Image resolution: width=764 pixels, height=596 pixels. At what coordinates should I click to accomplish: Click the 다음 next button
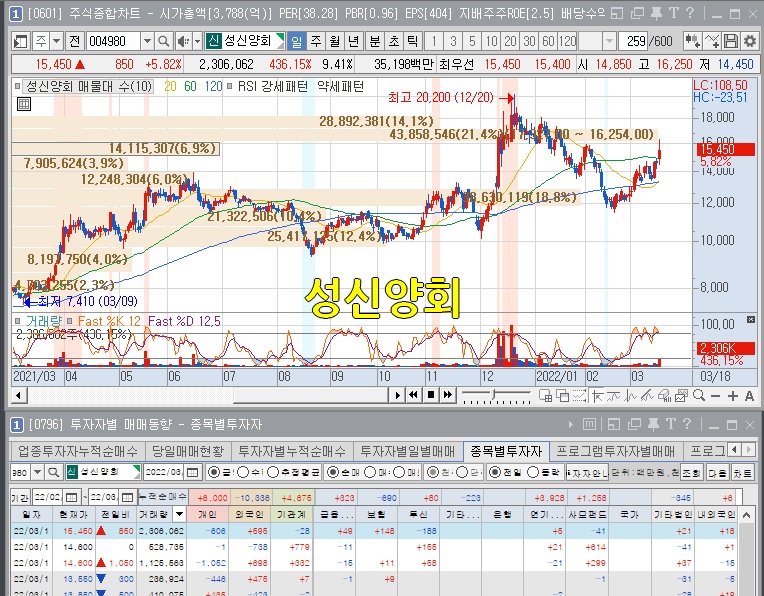(717, 473)
